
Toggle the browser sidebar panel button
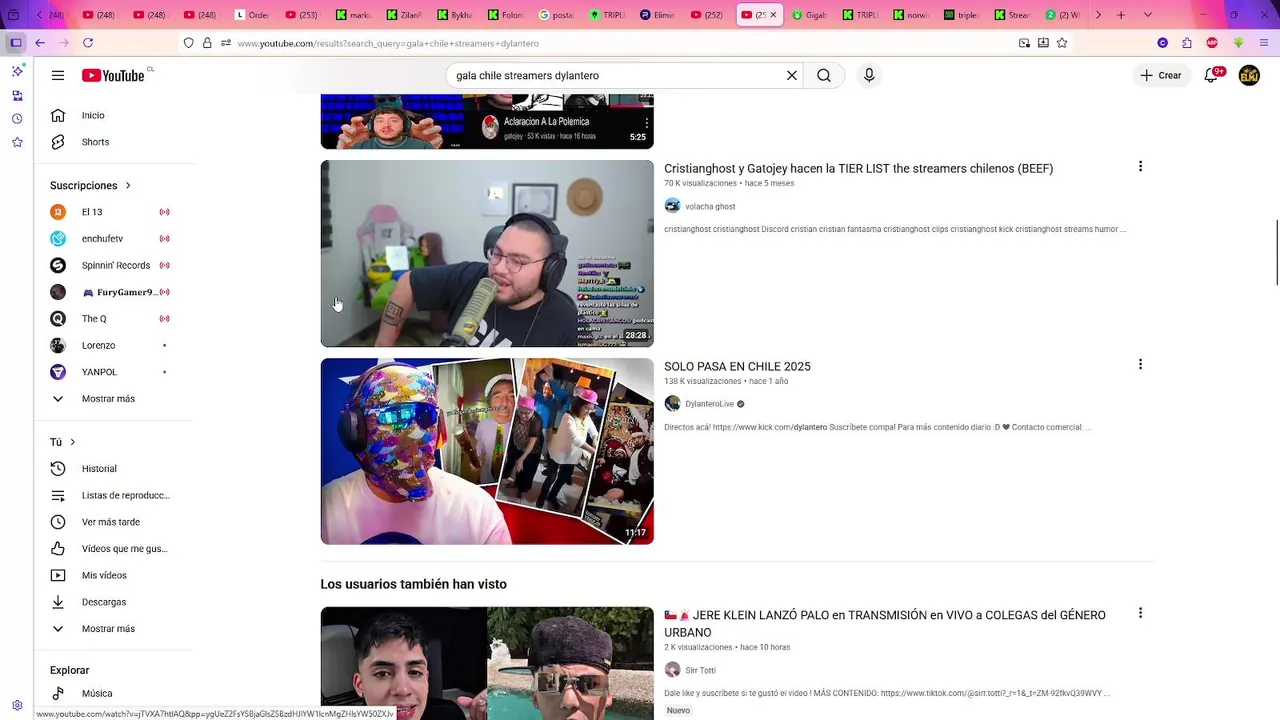(x=16, y=43)
